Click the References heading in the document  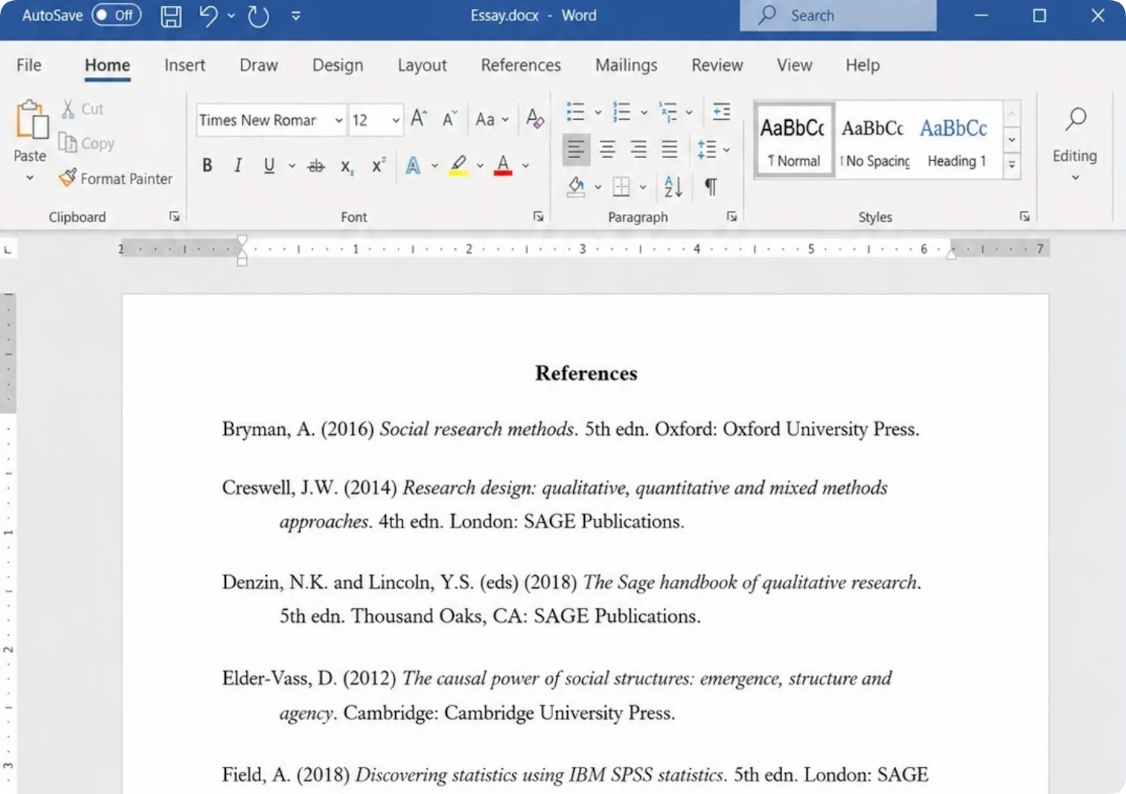click(586, 373)
